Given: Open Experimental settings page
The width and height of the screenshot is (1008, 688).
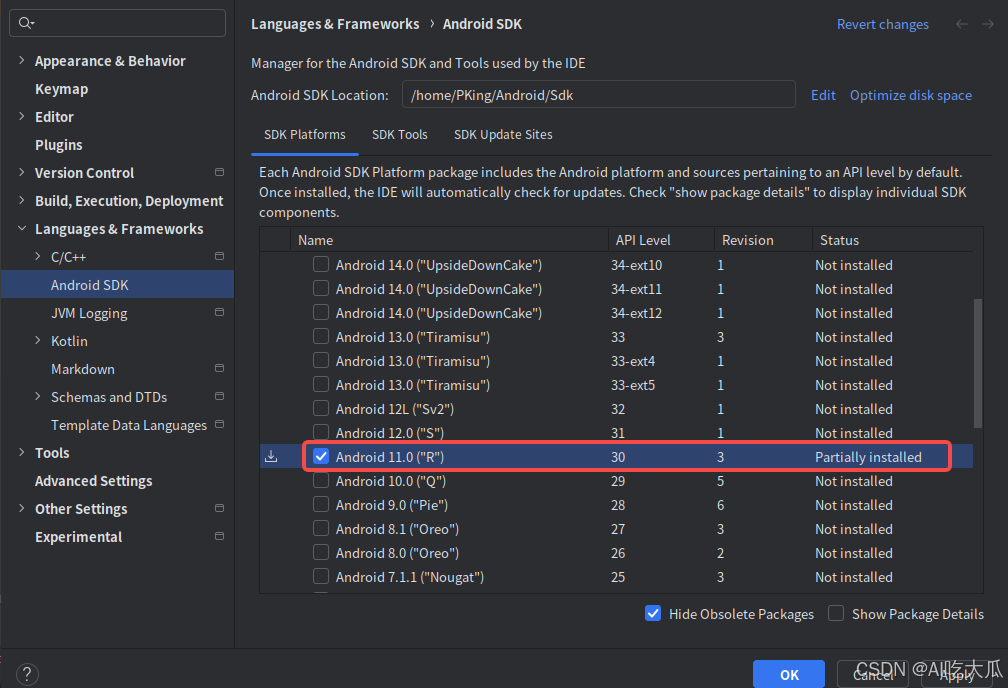Looking at the screenshot, I should pos(78,537).
